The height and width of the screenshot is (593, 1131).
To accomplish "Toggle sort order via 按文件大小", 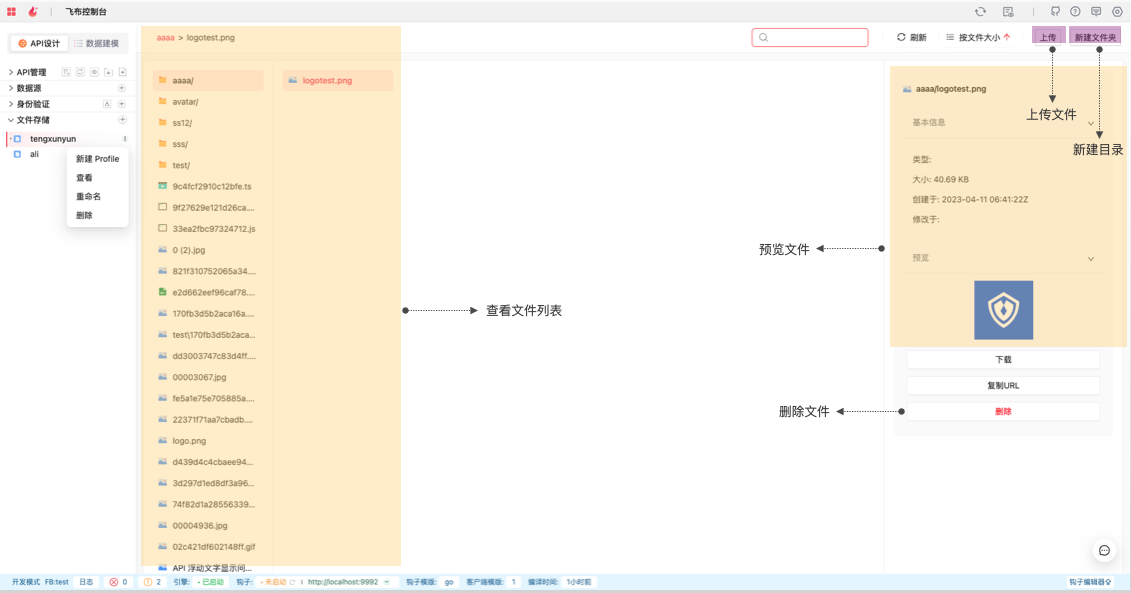I will (978, 38).
